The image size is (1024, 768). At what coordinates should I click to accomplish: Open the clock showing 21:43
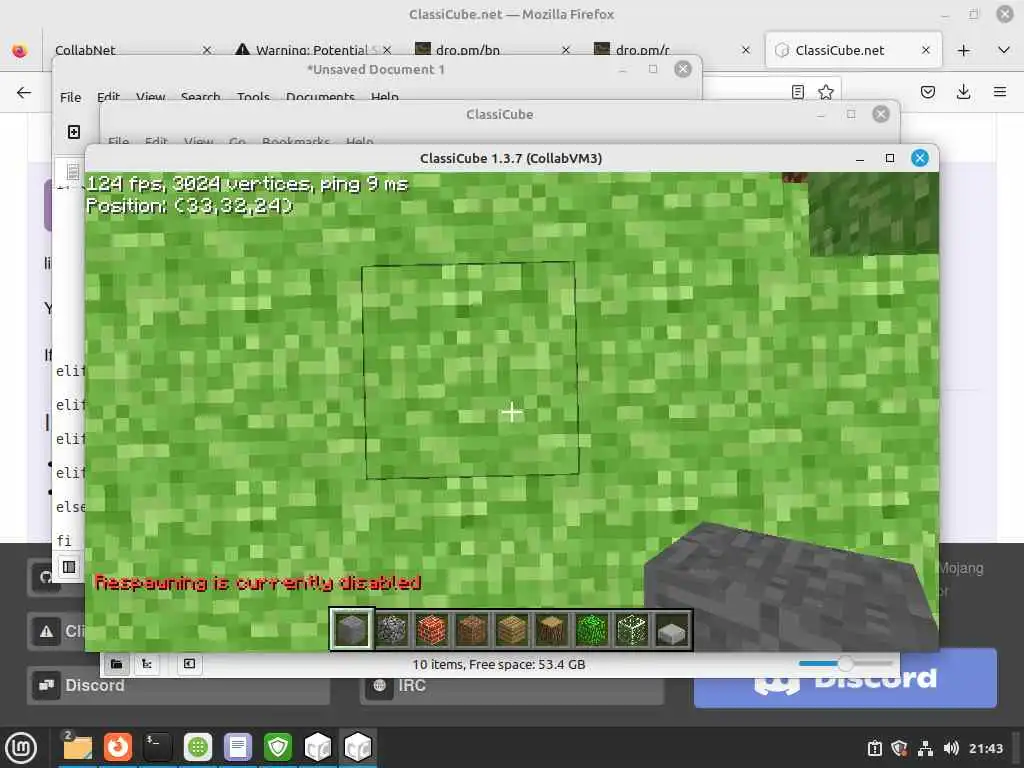tap(985, 748)
